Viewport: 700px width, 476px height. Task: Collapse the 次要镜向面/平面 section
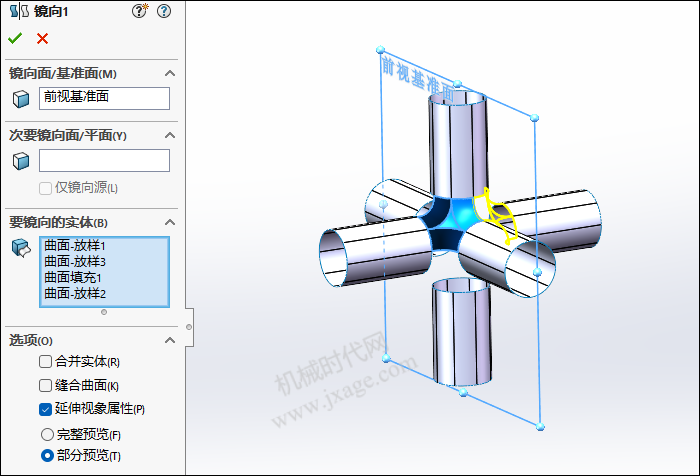point(170,135)
